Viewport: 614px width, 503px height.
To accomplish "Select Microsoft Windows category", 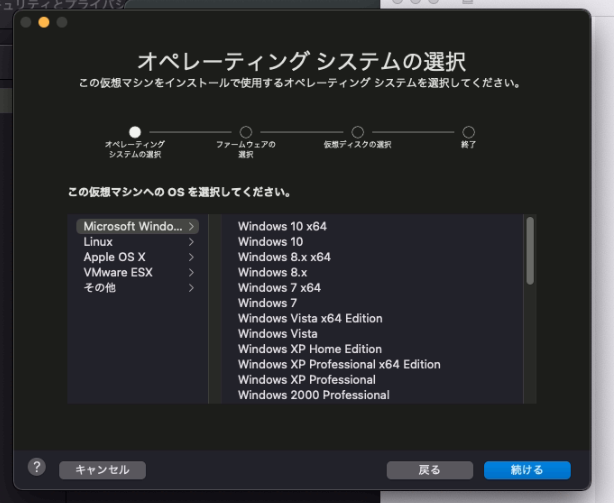I will [x=137, y=226].
